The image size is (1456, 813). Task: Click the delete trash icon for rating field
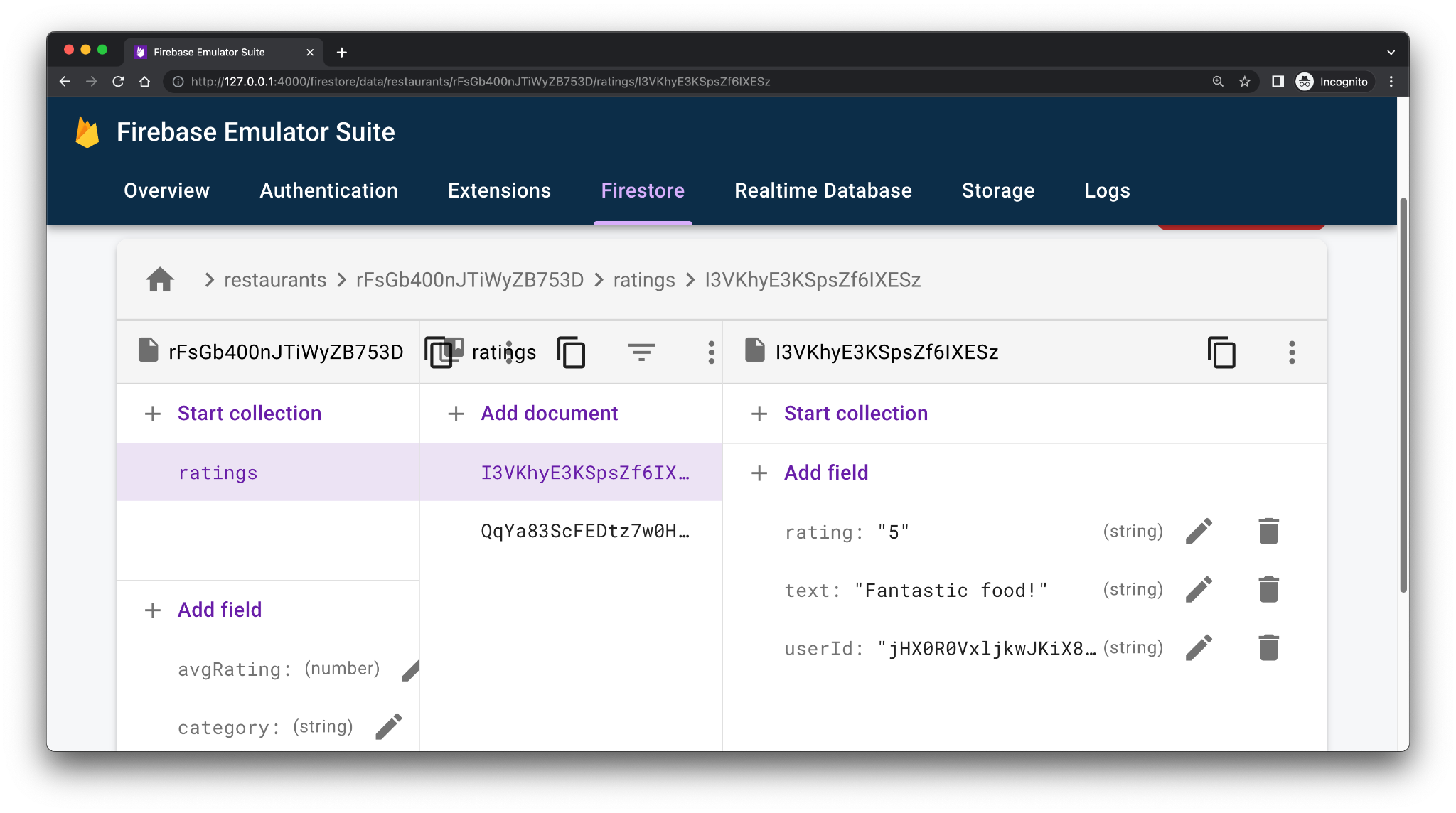(1267, 531)
